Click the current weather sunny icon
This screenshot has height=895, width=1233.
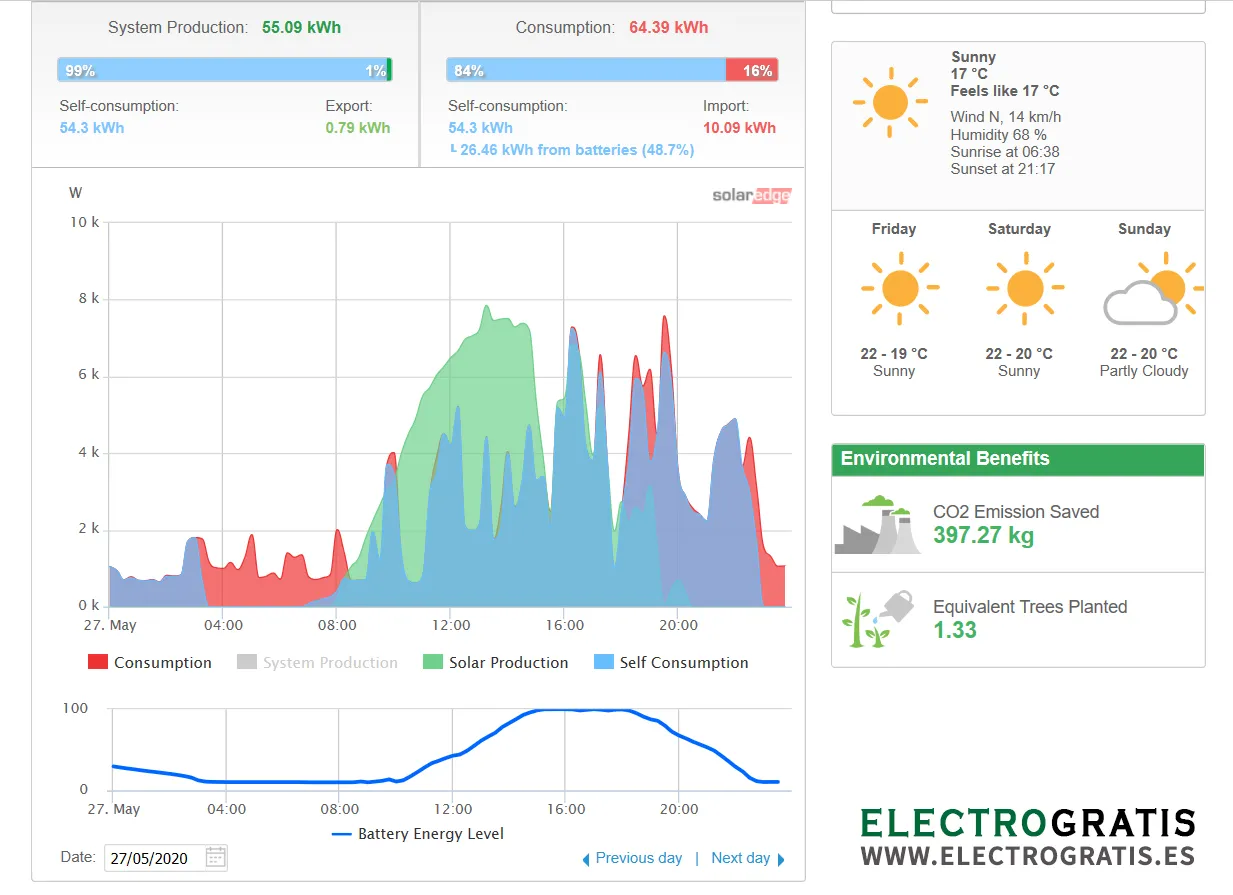[889, 103]
